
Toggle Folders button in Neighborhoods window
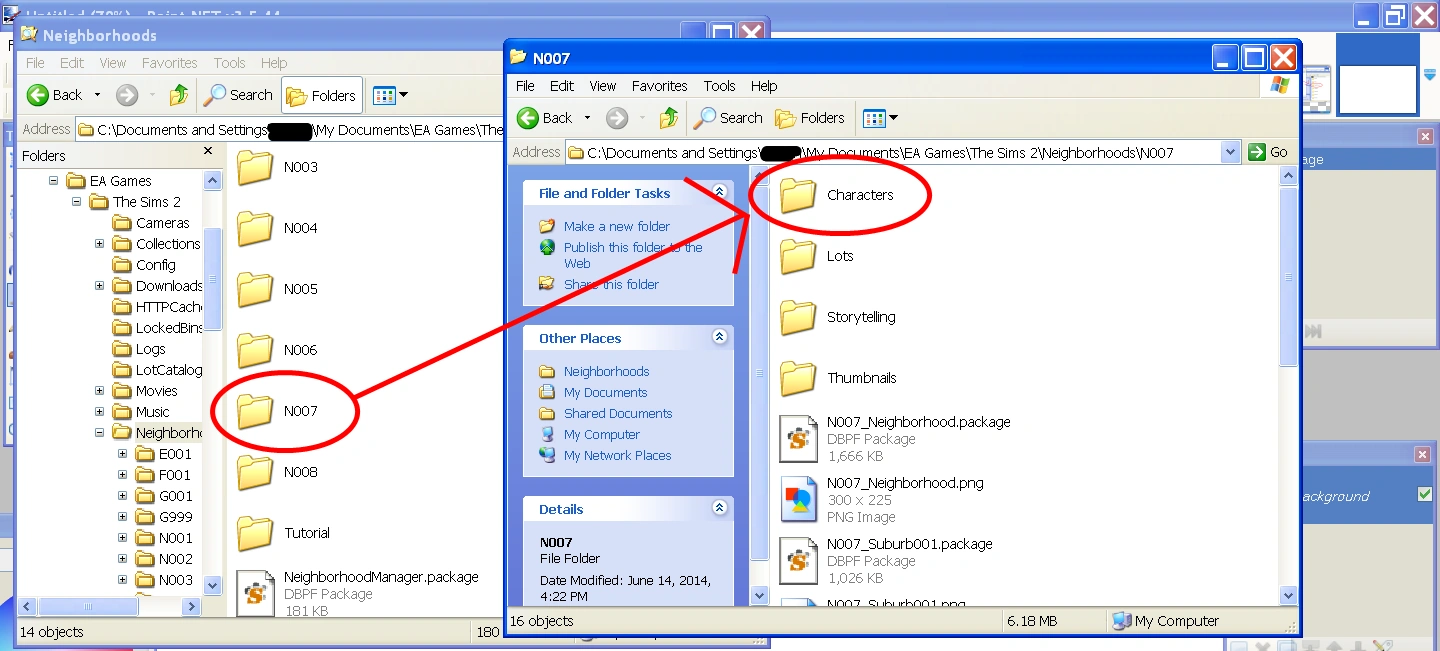[321, 96]
